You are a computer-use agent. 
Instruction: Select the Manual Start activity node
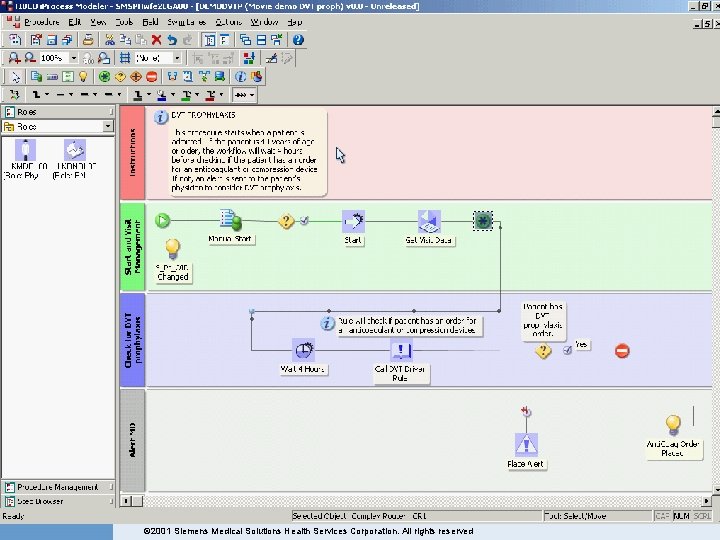[231, 220]
